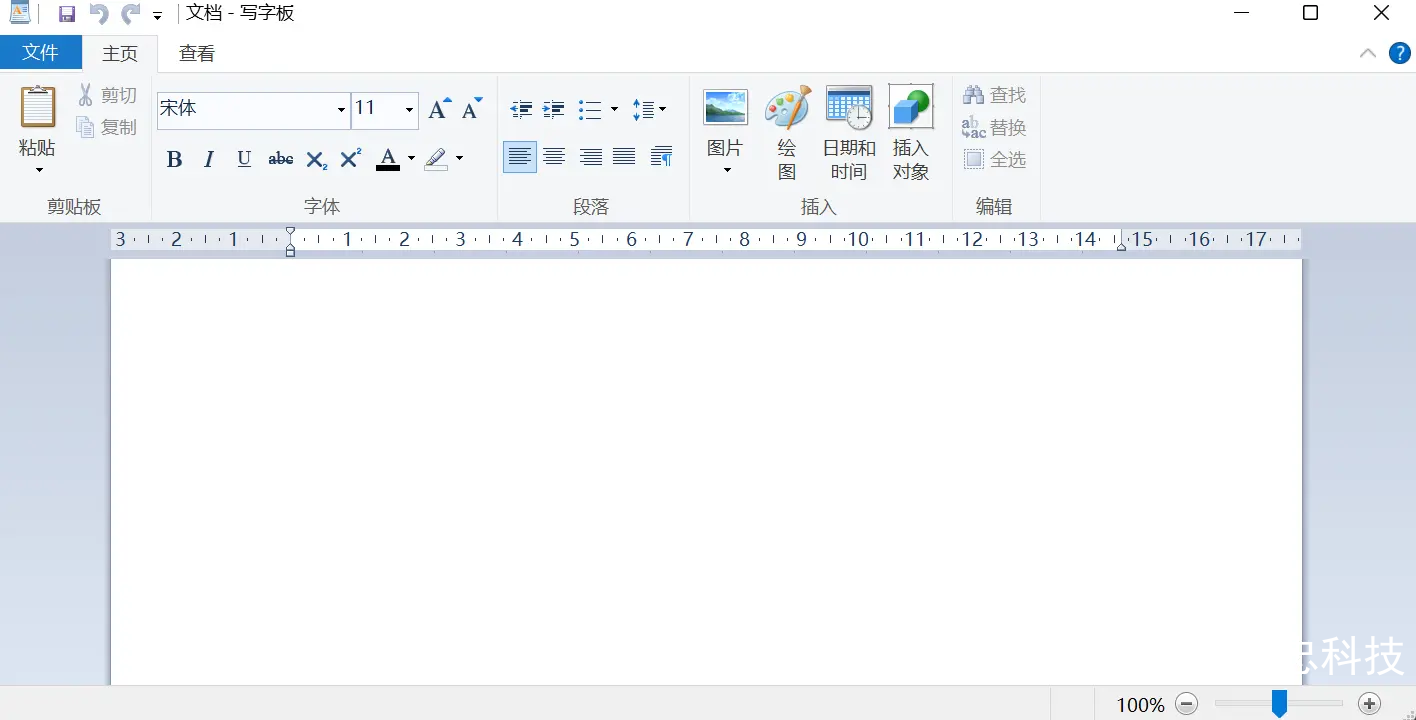This screenshot has height=720, width=1416.
Task: Click the 替换 button
Action: click(995, 127)
